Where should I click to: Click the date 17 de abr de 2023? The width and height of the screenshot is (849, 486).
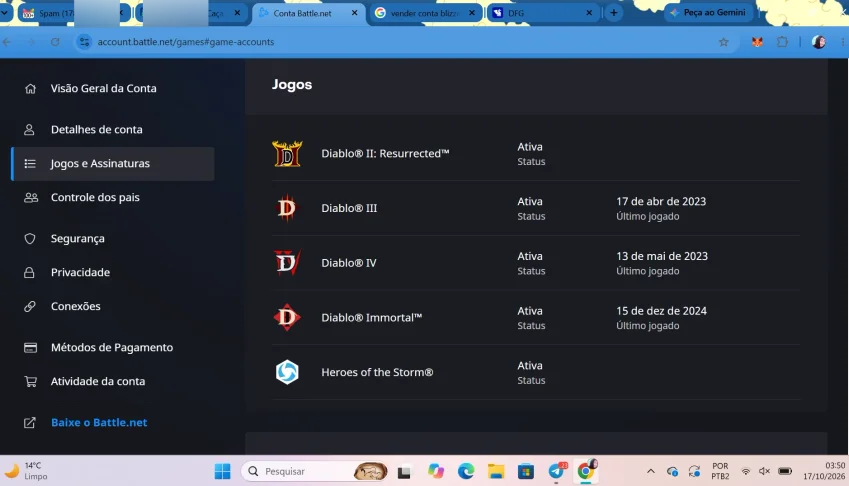point(661,201)
